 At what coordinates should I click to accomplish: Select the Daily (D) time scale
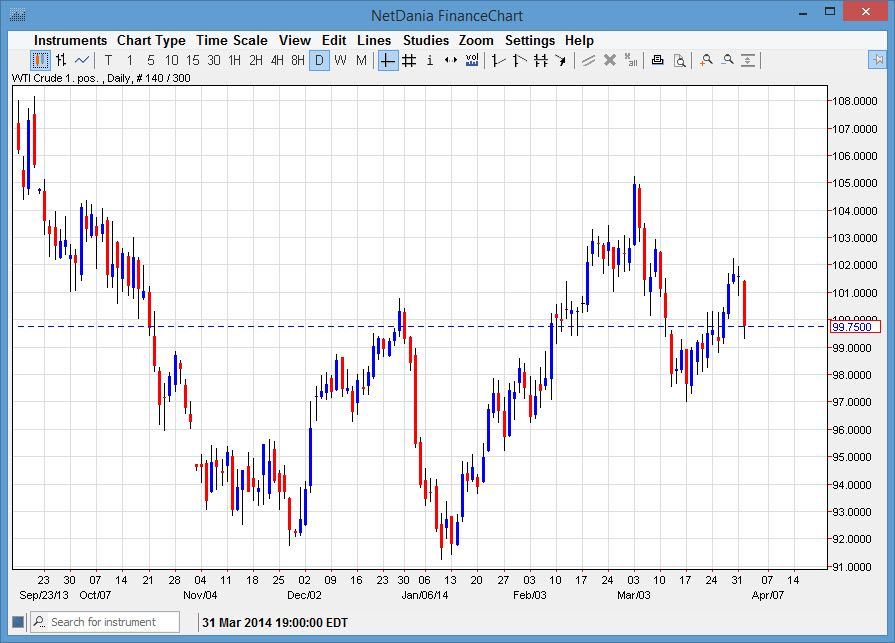319,61
